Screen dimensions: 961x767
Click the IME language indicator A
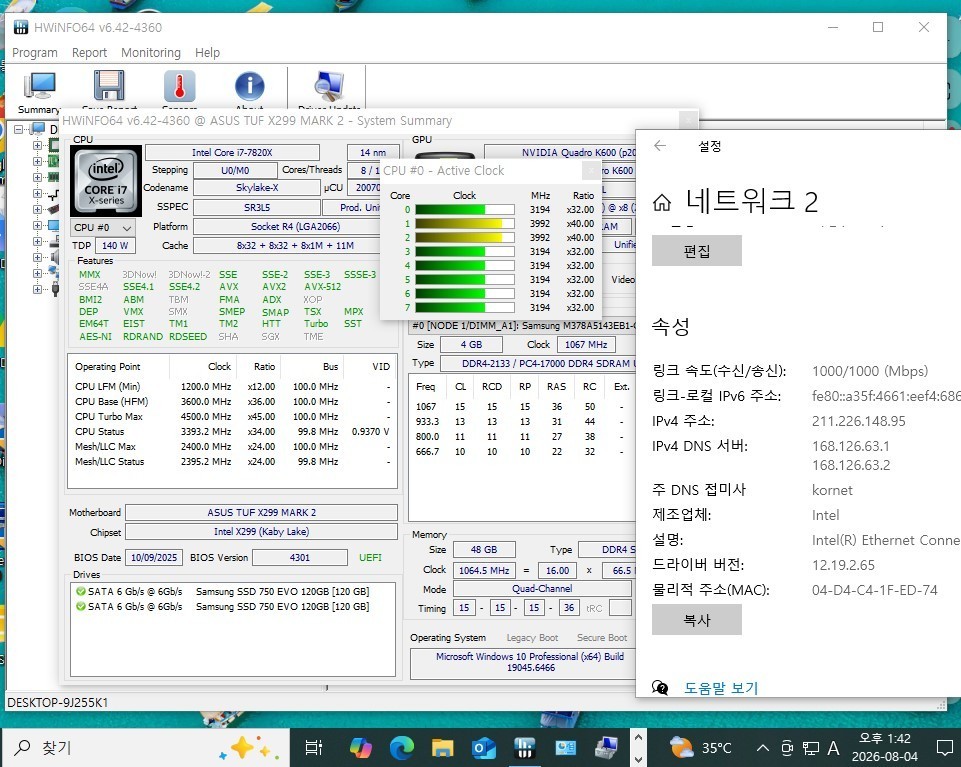(x=834, y=748)
